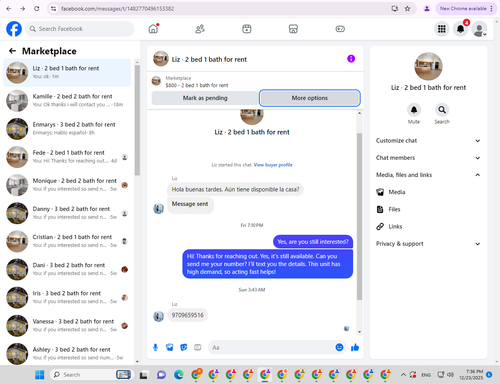Collapse Media, files and links section

click(x=428, y=175)
